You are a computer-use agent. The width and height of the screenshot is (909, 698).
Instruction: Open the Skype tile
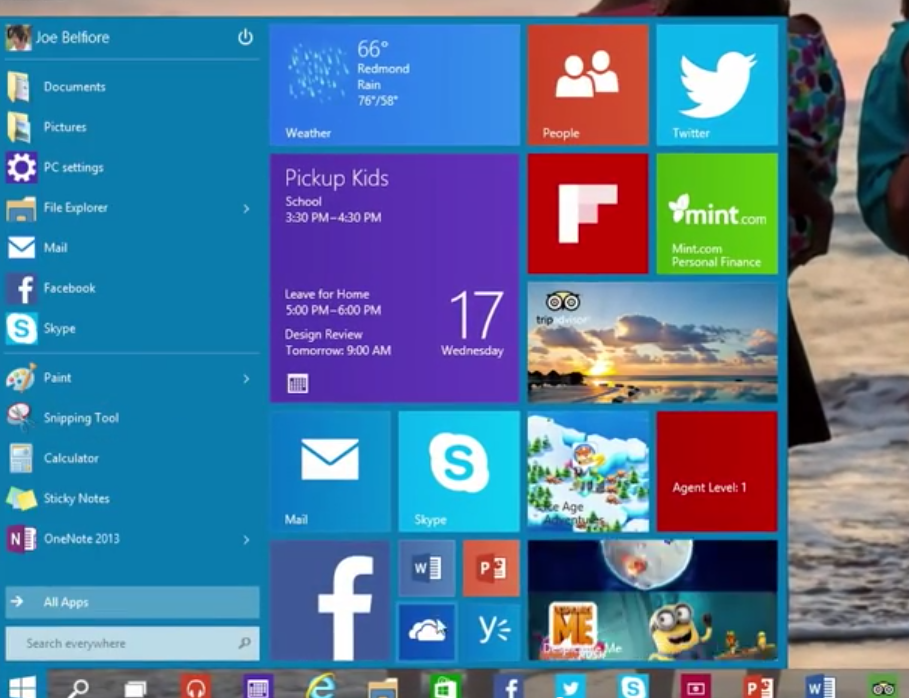[x=459, y=471]
